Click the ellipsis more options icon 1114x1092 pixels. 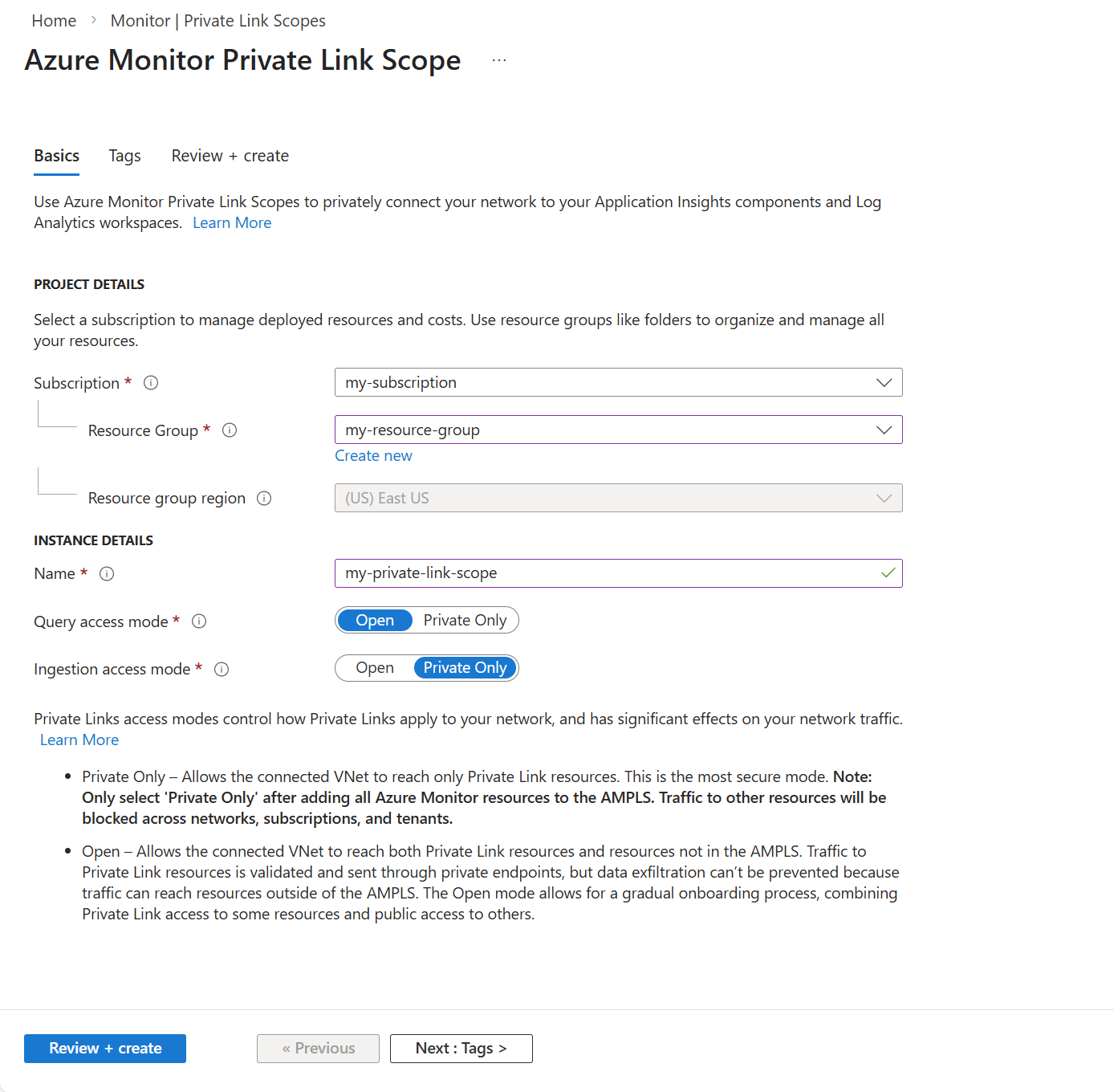coord(499,60)
